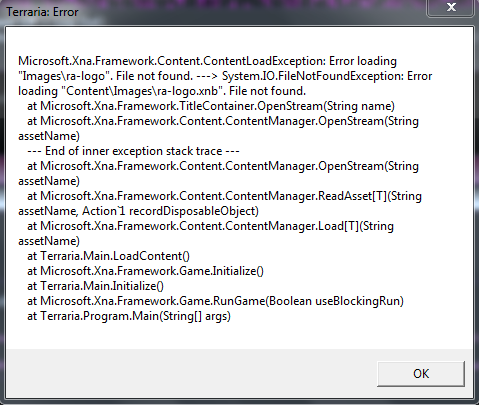
Task: Click the ContentManager.OpenStream line after inner exception
Action: (x=223, y=166)
